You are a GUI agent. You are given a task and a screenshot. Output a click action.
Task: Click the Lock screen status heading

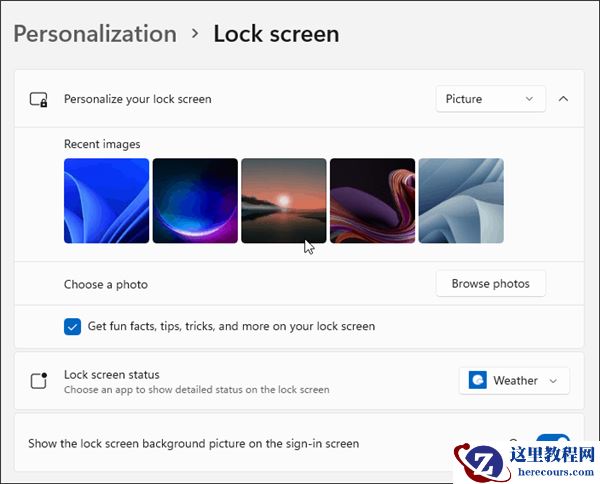112,375
